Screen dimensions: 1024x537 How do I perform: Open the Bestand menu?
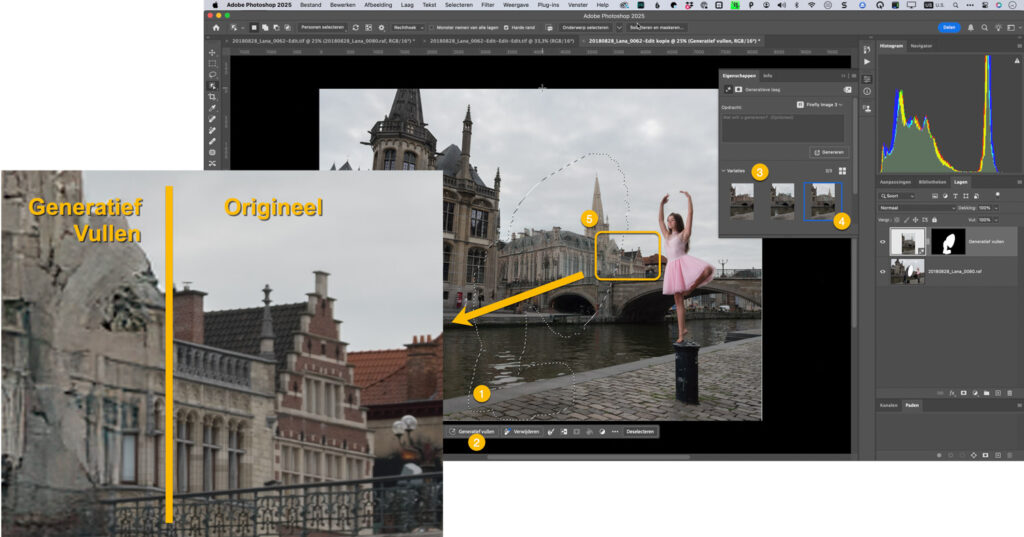pyautogui.click(x=310, y=5)
